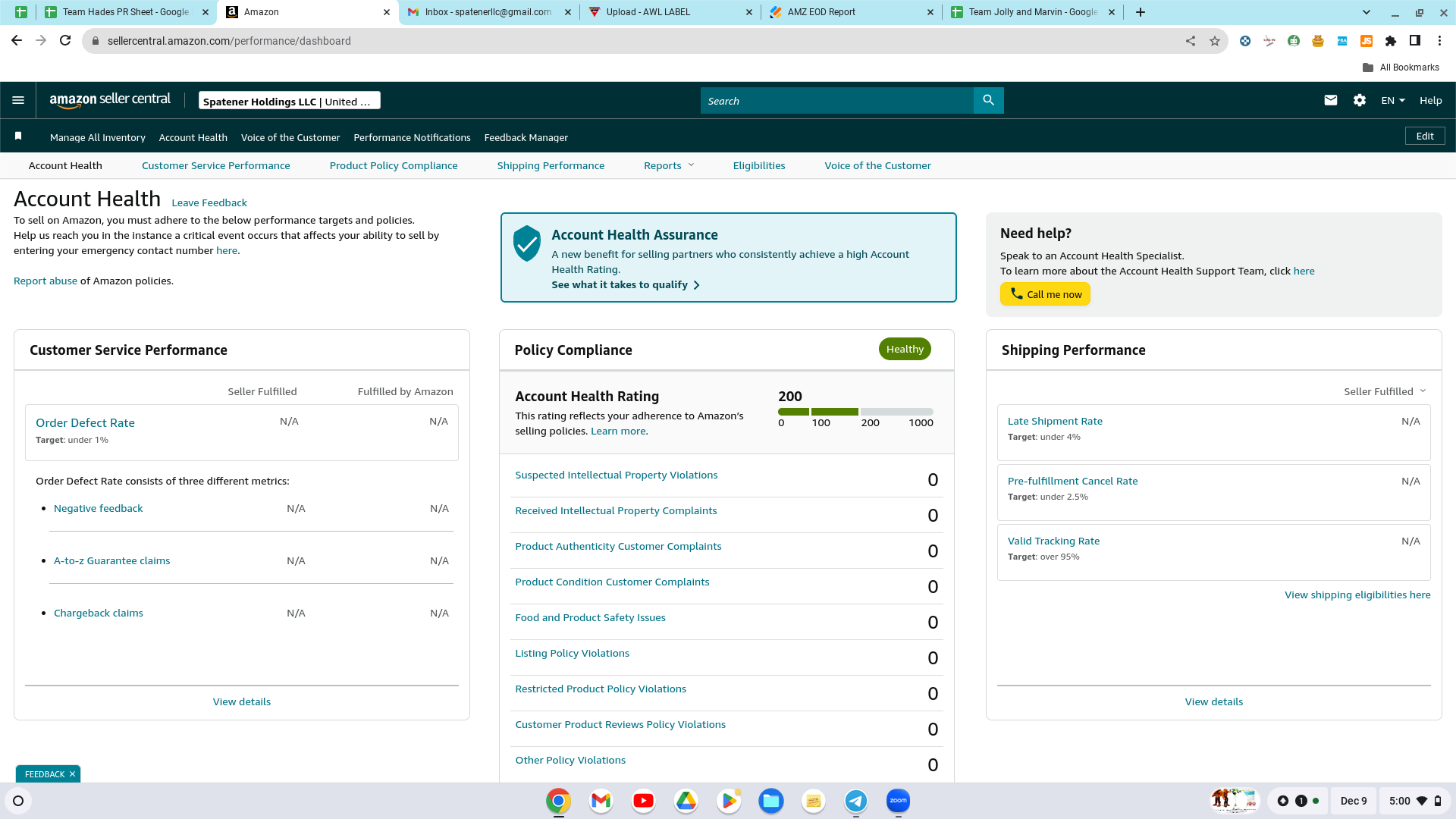Launch Gmail from the shelf

pyautogui.click(x=601, y=801)
